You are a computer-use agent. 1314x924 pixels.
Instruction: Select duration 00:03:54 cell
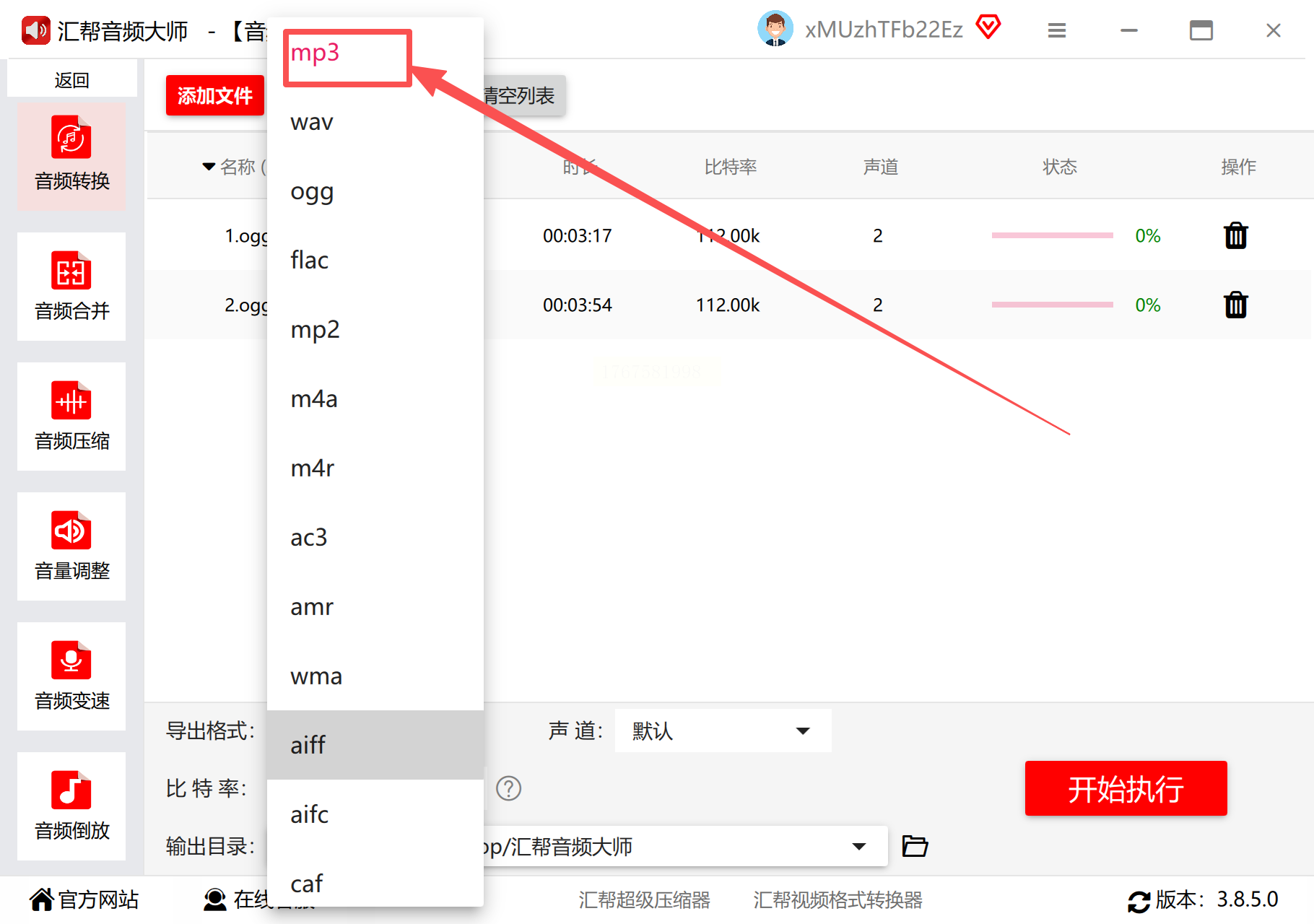(578, 305)
